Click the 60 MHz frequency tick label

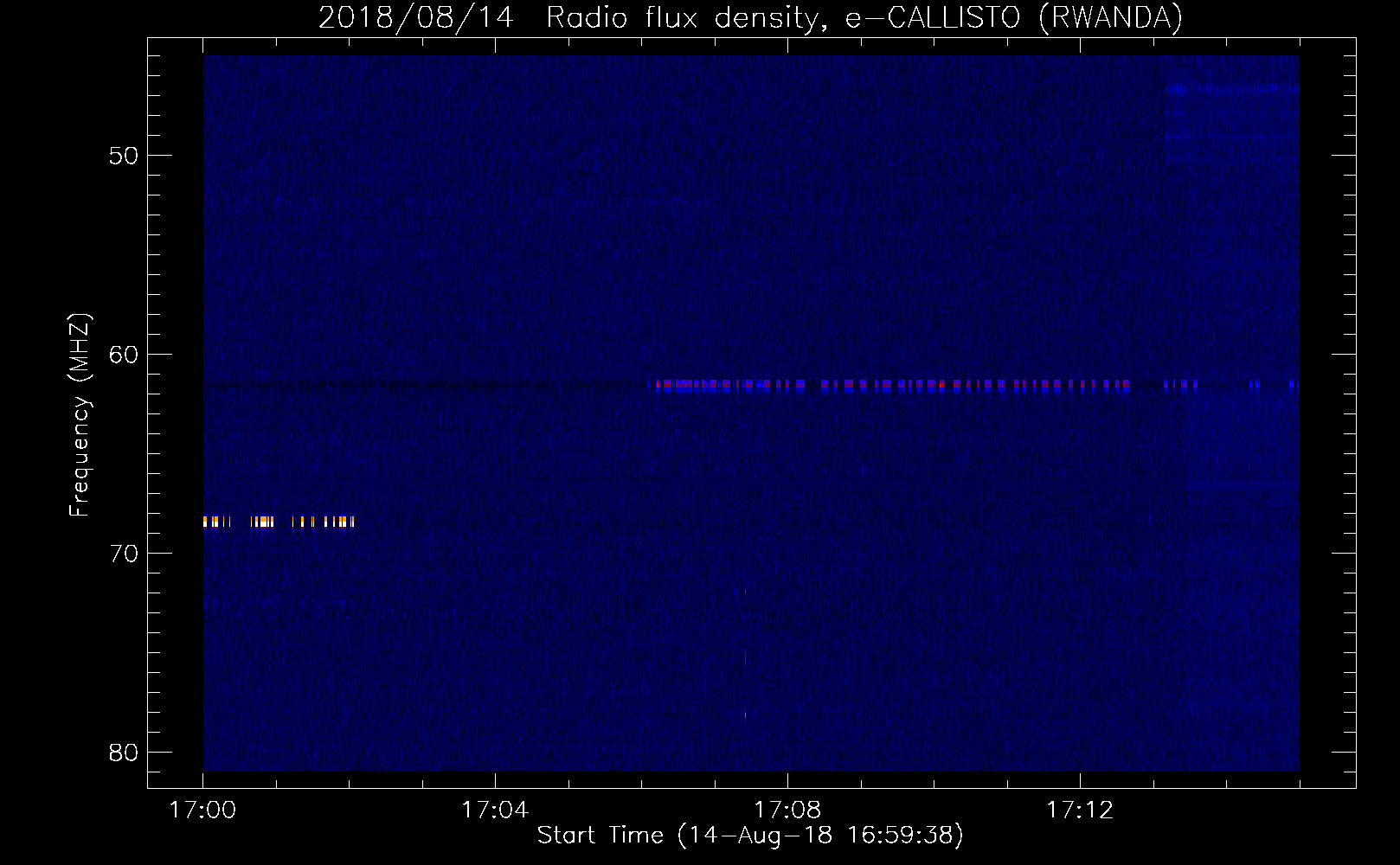(124, 355)
